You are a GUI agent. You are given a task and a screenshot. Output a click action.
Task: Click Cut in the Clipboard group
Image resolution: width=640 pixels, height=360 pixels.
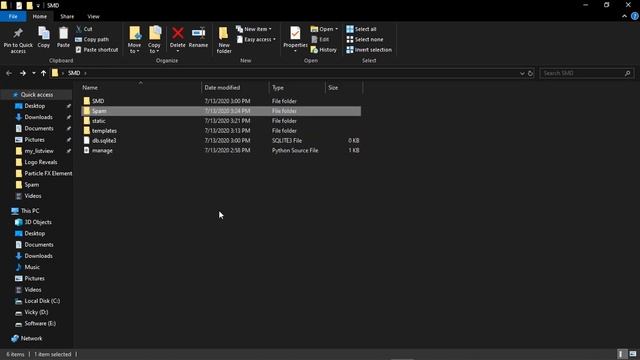point(84,29)
